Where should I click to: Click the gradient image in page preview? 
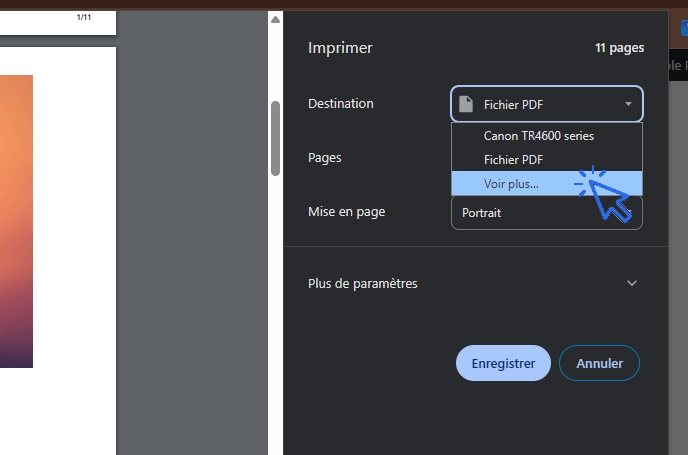(x=16, y=220)
